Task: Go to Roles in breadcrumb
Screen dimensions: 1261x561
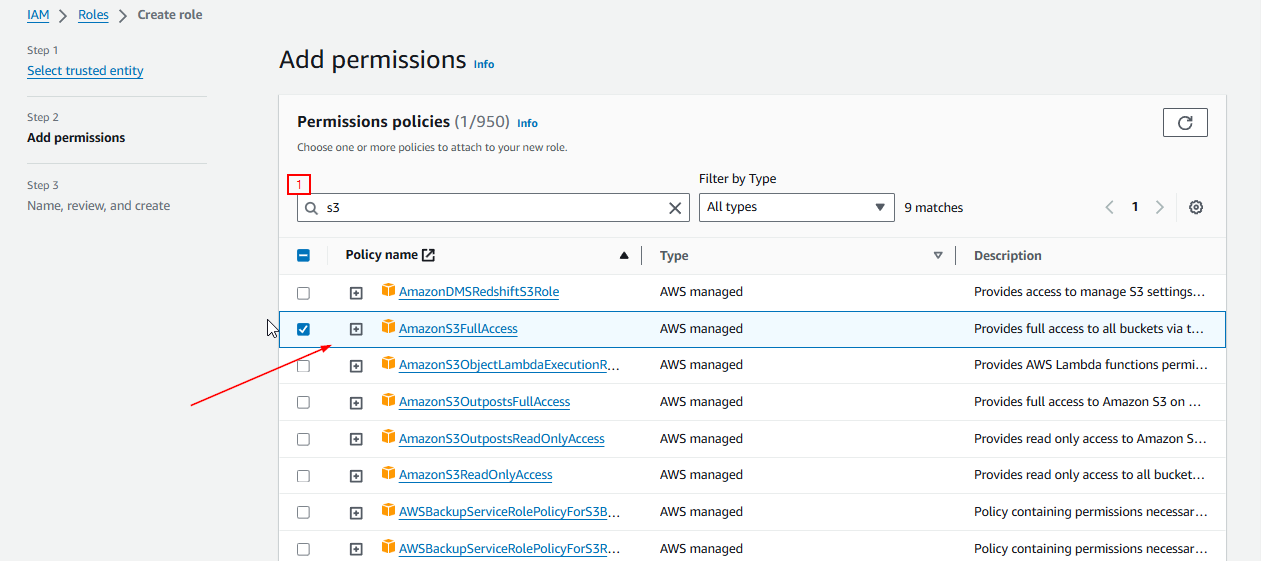Action: (x=93, y=15)
